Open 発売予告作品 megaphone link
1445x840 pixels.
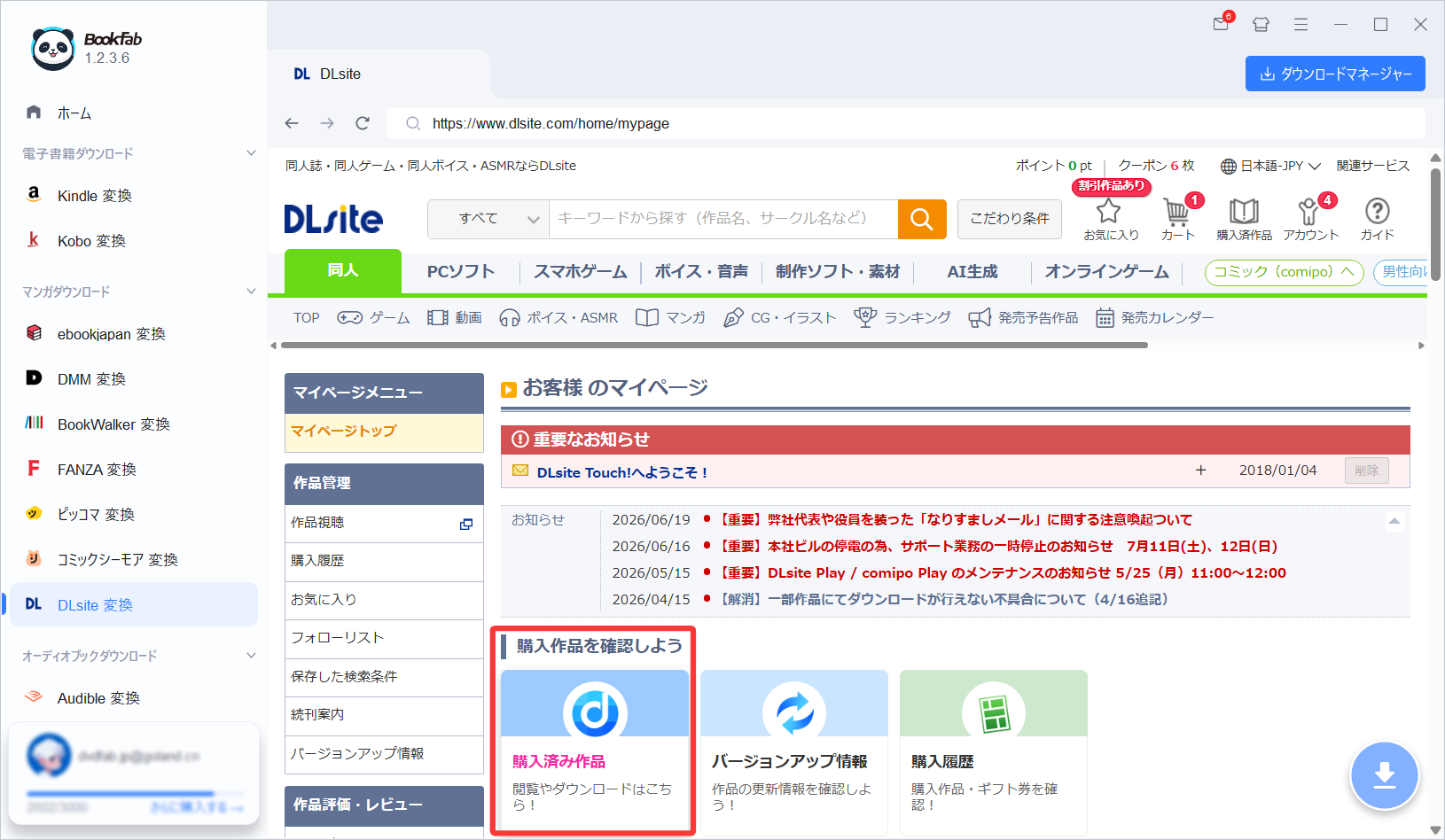pyautogui.click(x=1023, y=317)
